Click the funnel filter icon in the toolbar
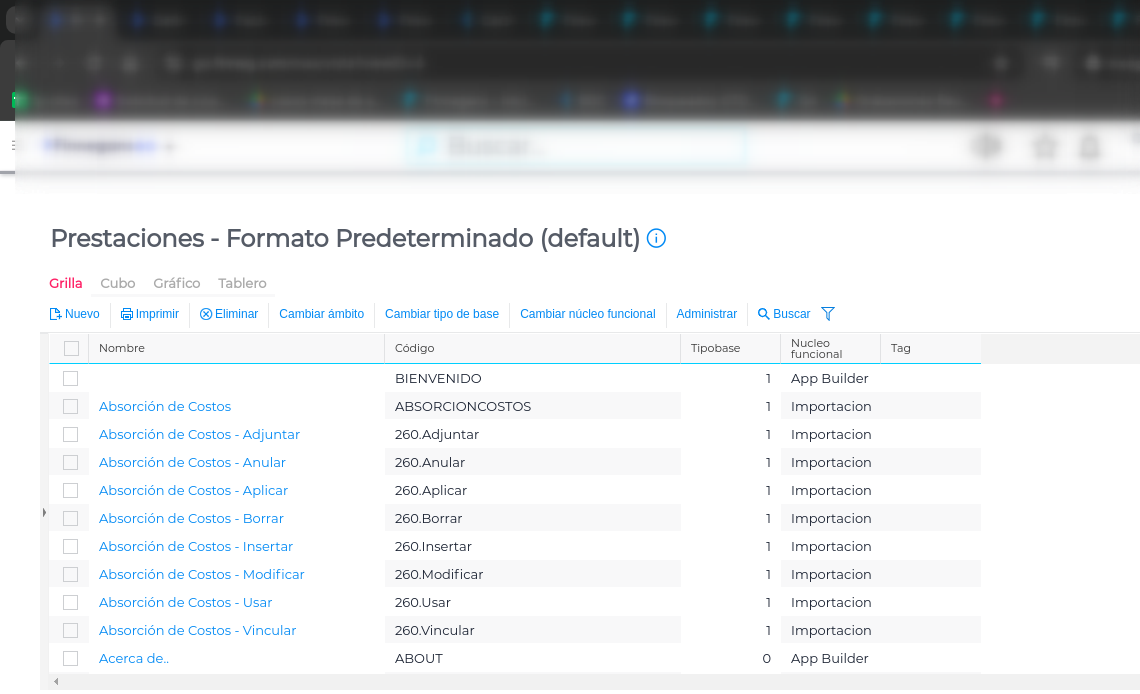This screenshot has height=694, width=1140. pos(828,314)
